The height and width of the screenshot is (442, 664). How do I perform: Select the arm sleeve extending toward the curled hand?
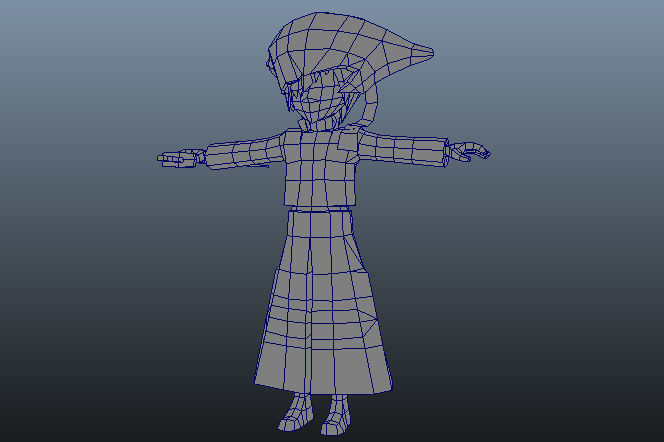[404, 149]
